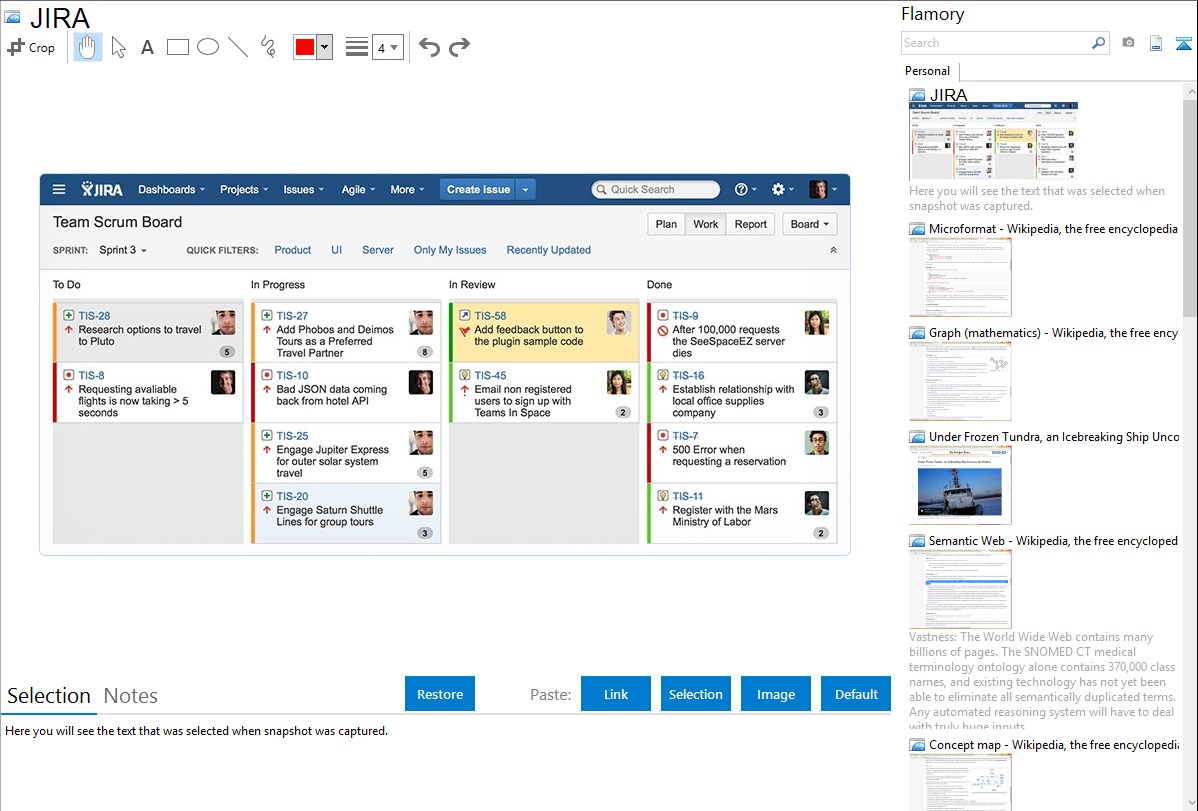Click the JIRA Quick Search box
1198x811 pixels.
pos(656,190)
